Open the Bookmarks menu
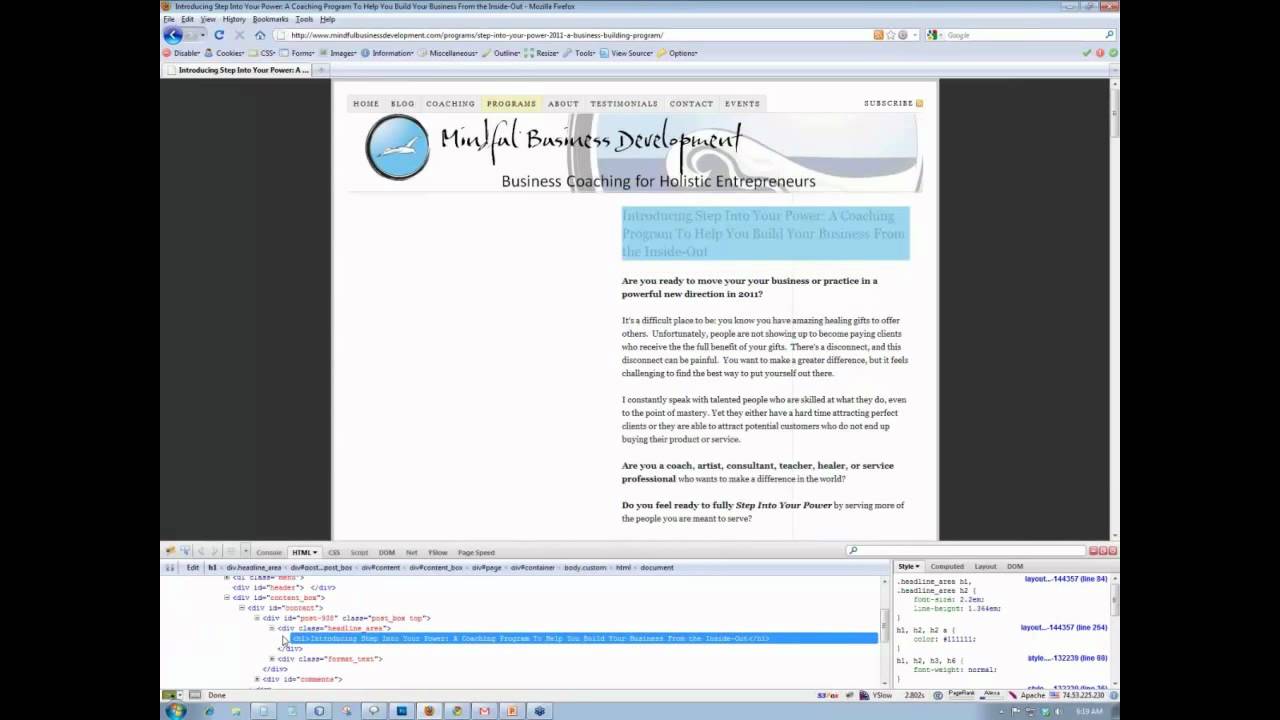The width and height of the screenshot is (1280, 720). coord(270,19)
